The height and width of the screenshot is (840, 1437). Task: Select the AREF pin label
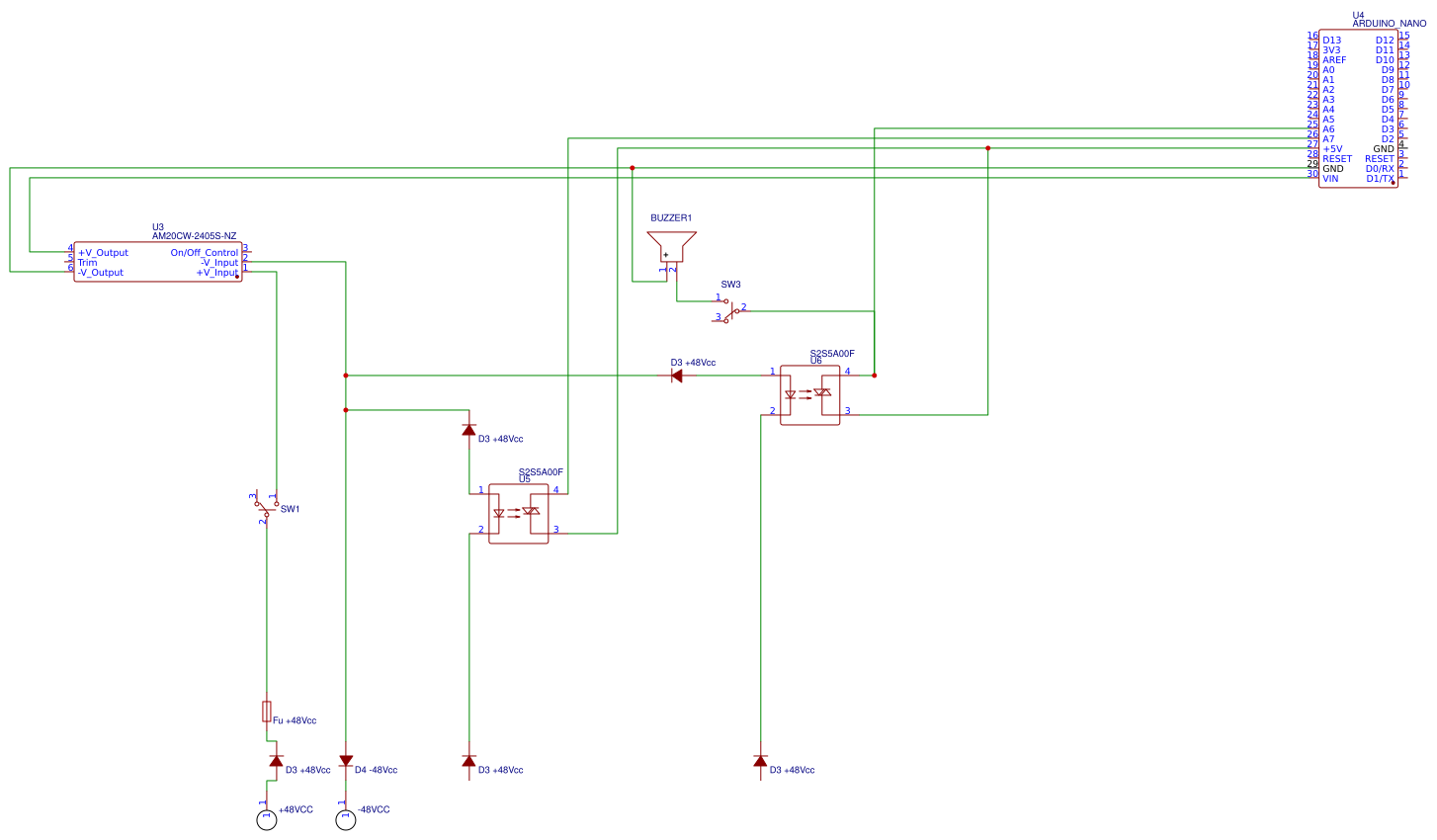tap(1334, 60)
